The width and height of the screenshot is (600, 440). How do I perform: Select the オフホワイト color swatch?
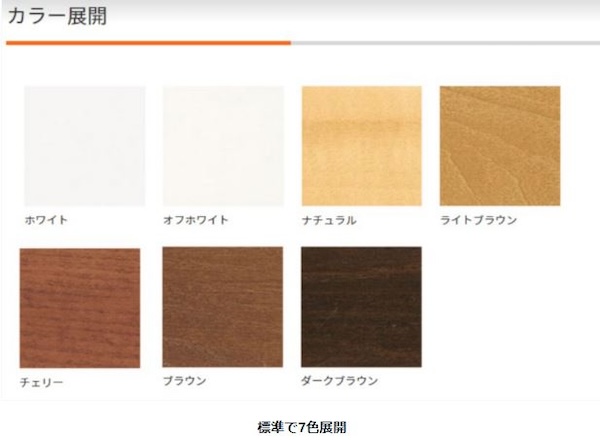pos(223,146)
